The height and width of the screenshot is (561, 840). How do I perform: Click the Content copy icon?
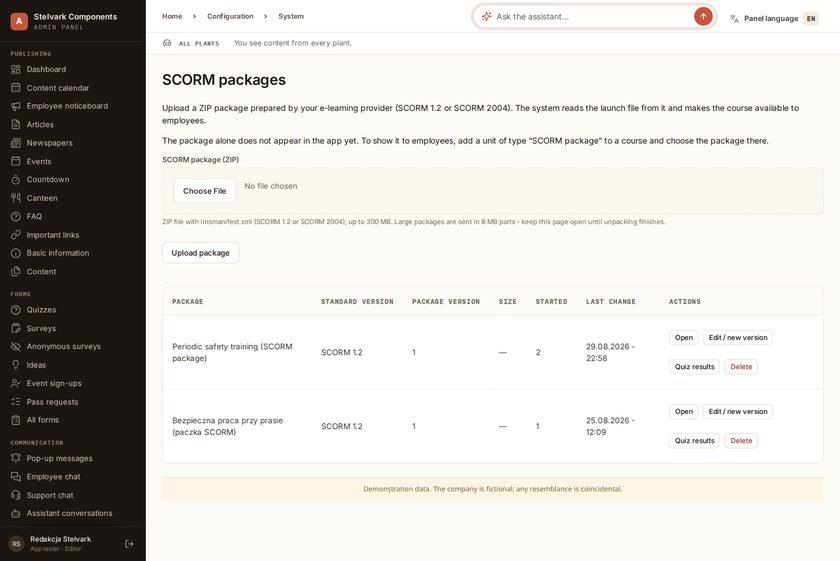click(x=16, y=271)
